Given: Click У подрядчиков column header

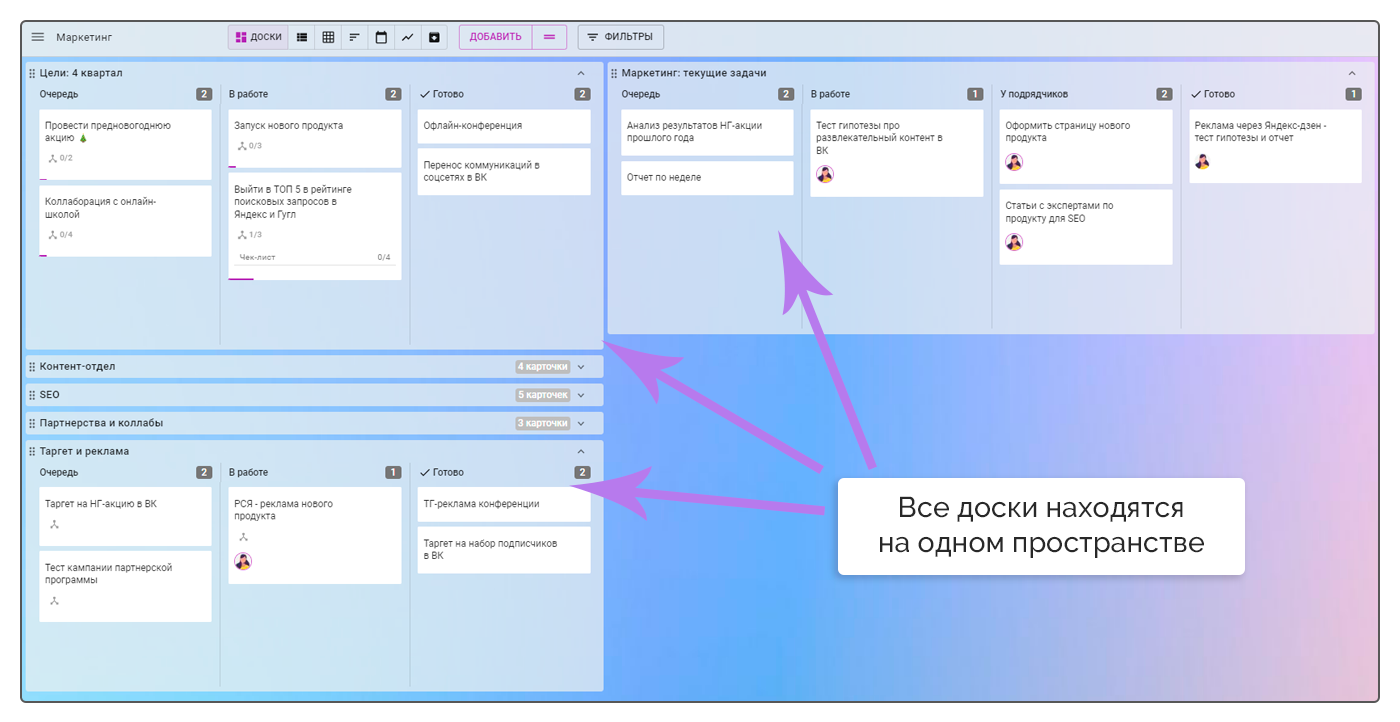Looking at the screenshot, I should pos(1034,94).
